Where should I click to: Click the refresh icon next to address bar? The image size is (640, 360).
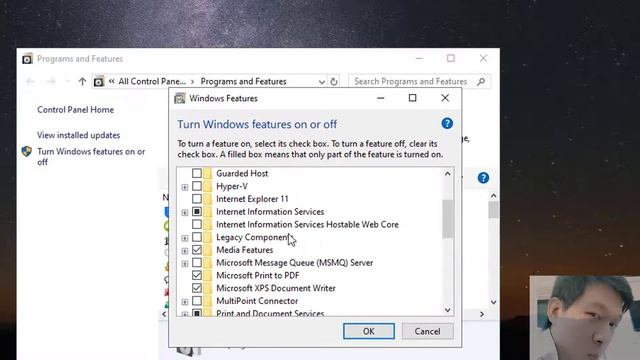pos(334,82)
